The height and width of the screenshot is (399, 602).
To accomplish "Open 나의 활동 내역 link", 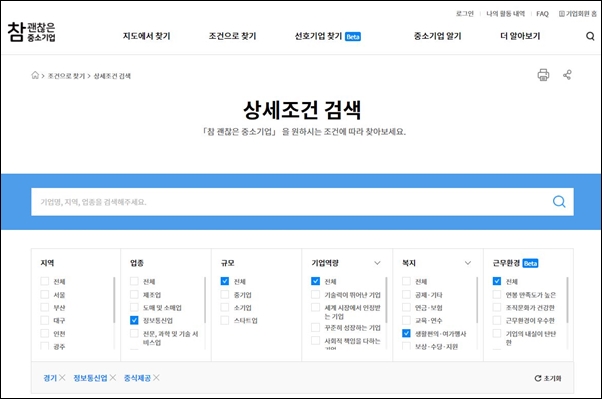I will [505, 14].
